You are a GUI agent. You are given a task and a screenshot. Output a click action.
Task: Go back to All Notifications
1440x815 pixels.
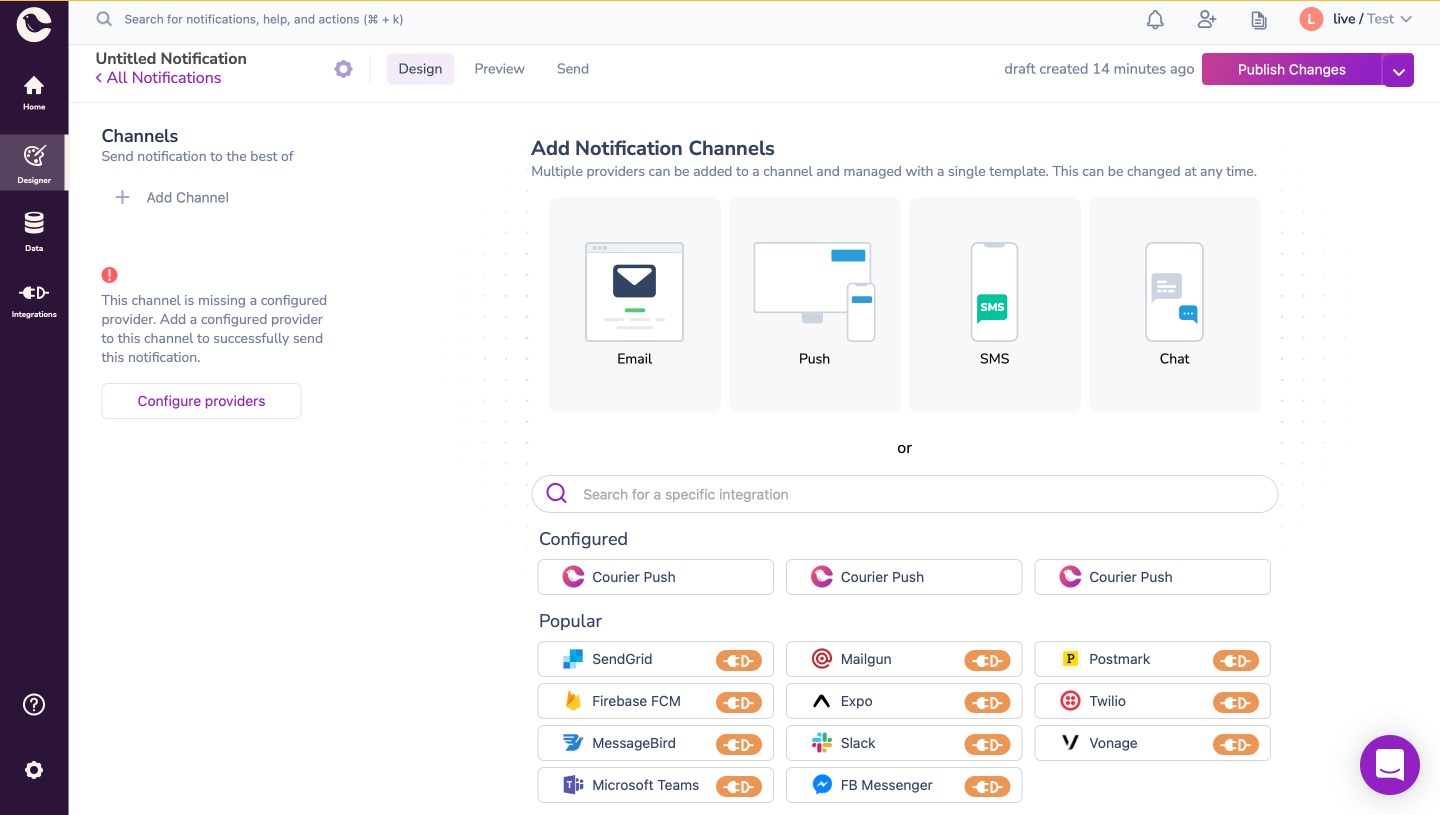pos(158,78)
